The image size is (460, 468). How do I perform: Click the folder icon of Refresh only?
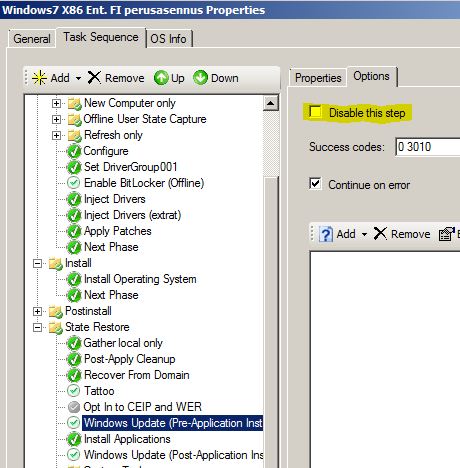[74, 135]
